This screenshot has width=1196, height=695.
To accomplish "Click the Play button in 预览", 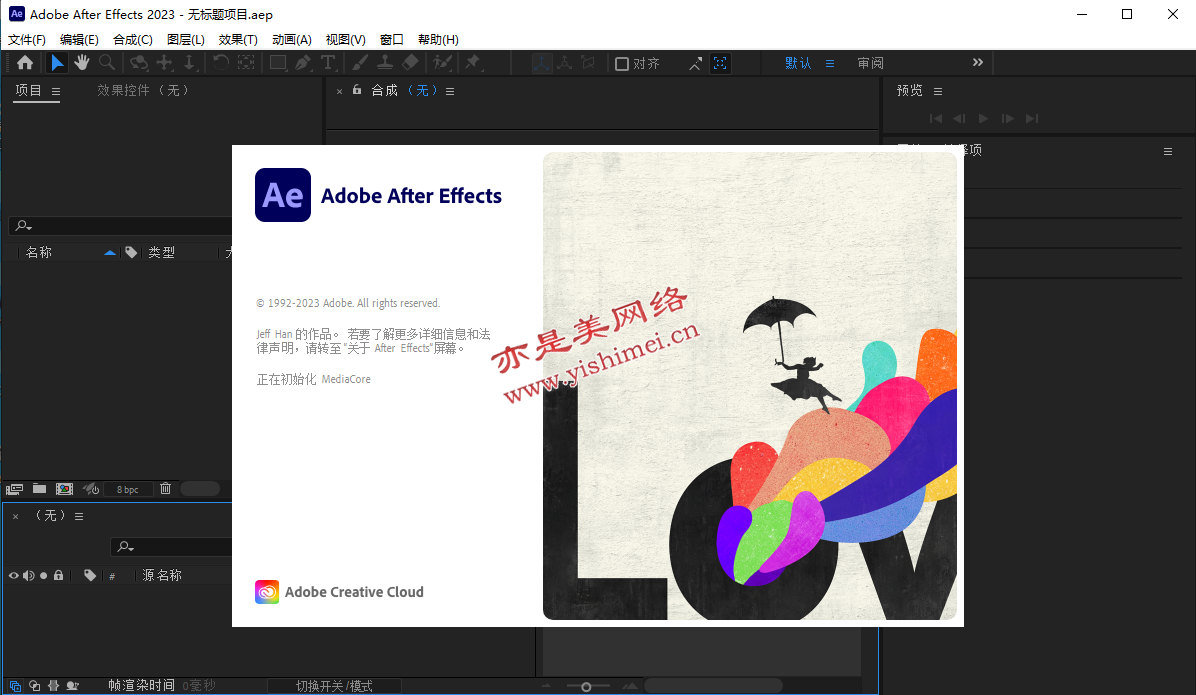I will pos(983,118).
